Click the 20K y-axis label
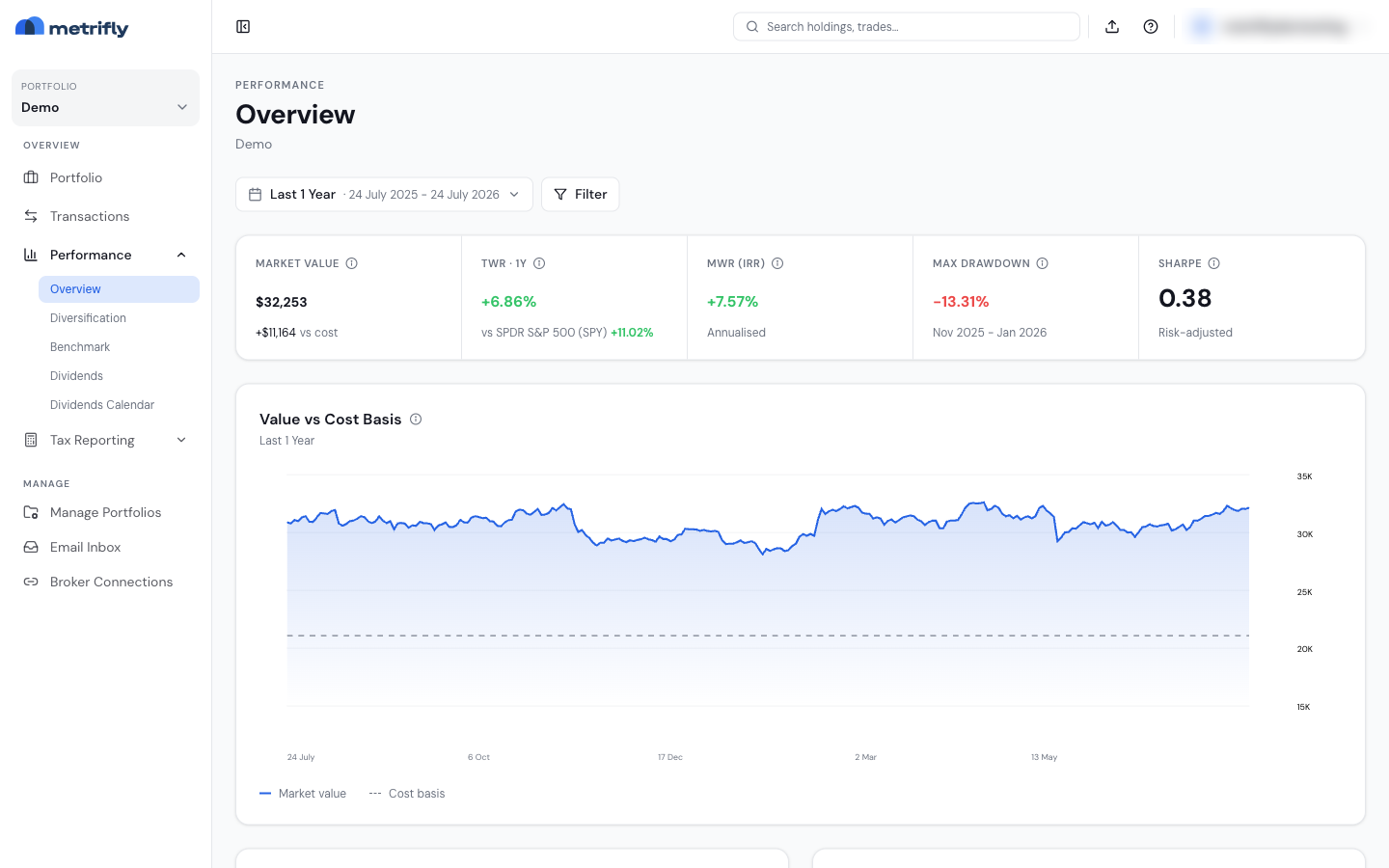 [1304, 649]
